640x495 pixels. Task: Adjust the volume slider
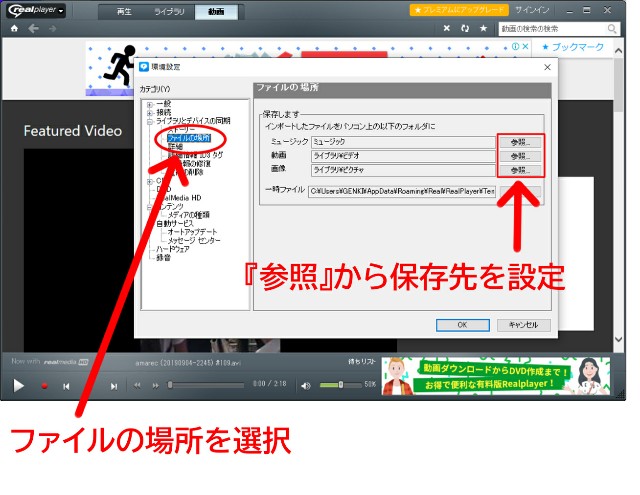(x=340, y=384)
